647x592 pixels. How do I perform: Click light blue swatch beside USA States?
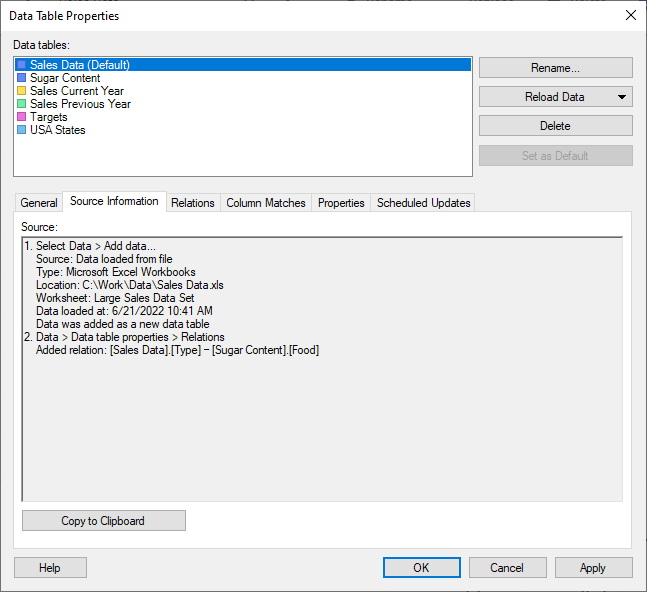coord(21,130)
